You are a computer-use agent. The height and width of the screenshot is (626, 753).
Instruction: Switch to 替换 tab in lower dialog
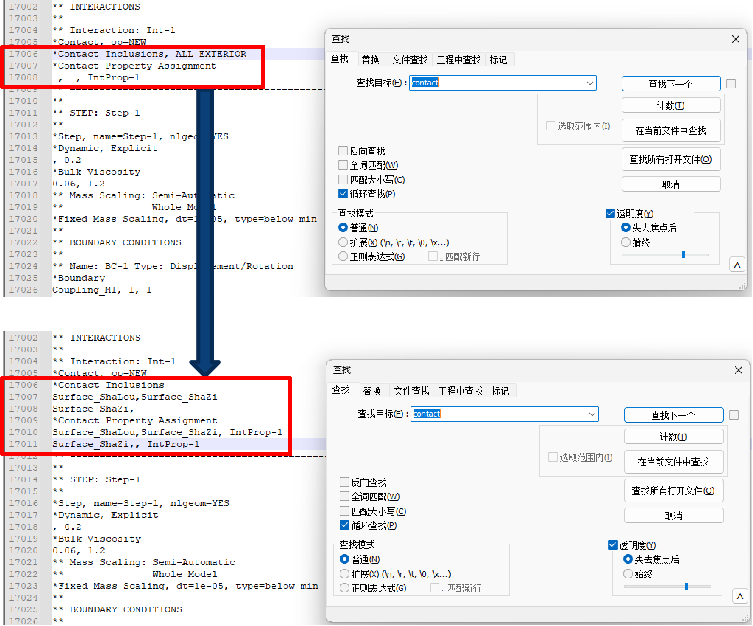(x=372, y=391)
